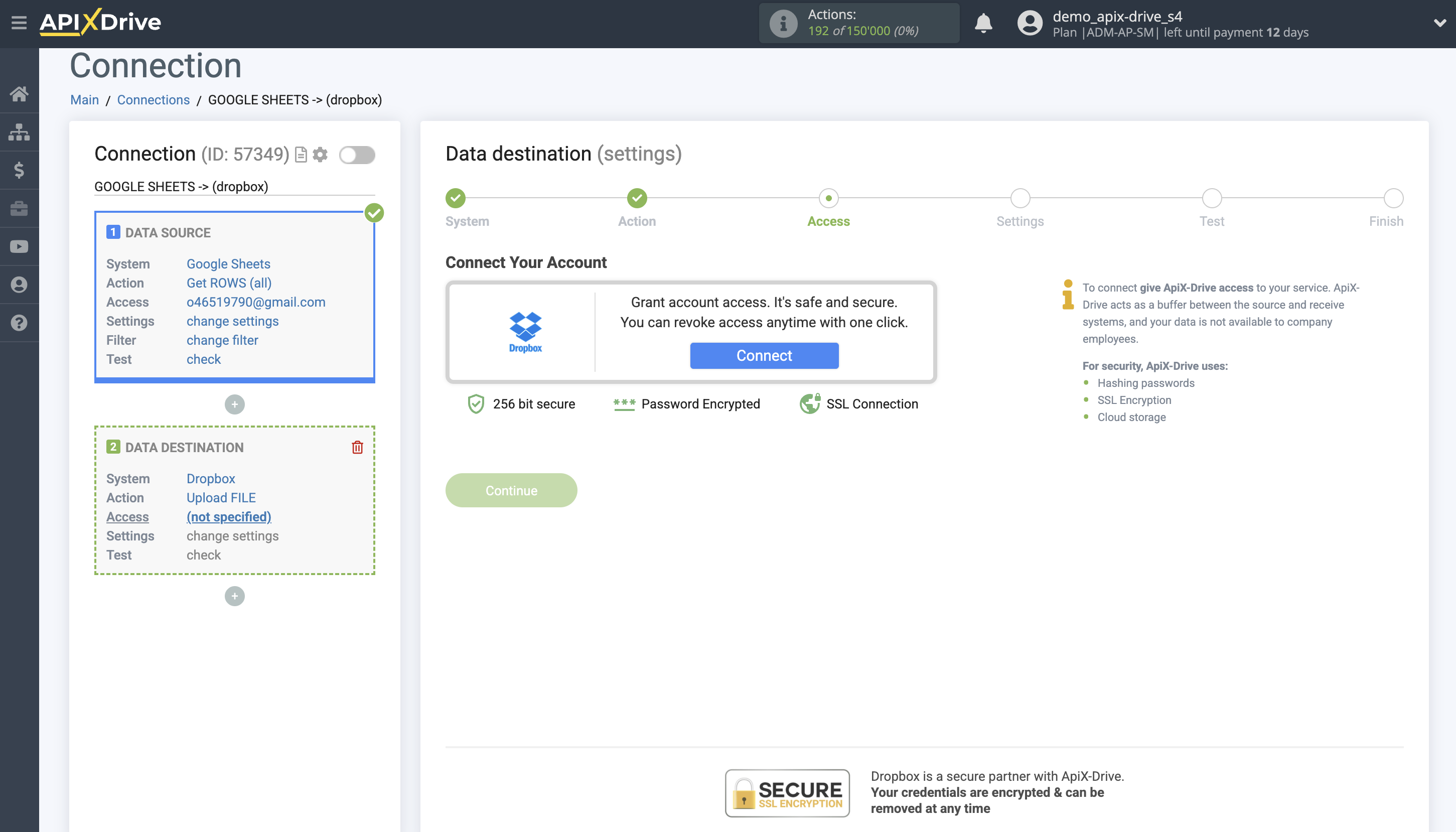The height and width of the screenshot is (832, 1456).
Task: Open the ApiX-Drive home dashboard icon
Action: (19, 94)
